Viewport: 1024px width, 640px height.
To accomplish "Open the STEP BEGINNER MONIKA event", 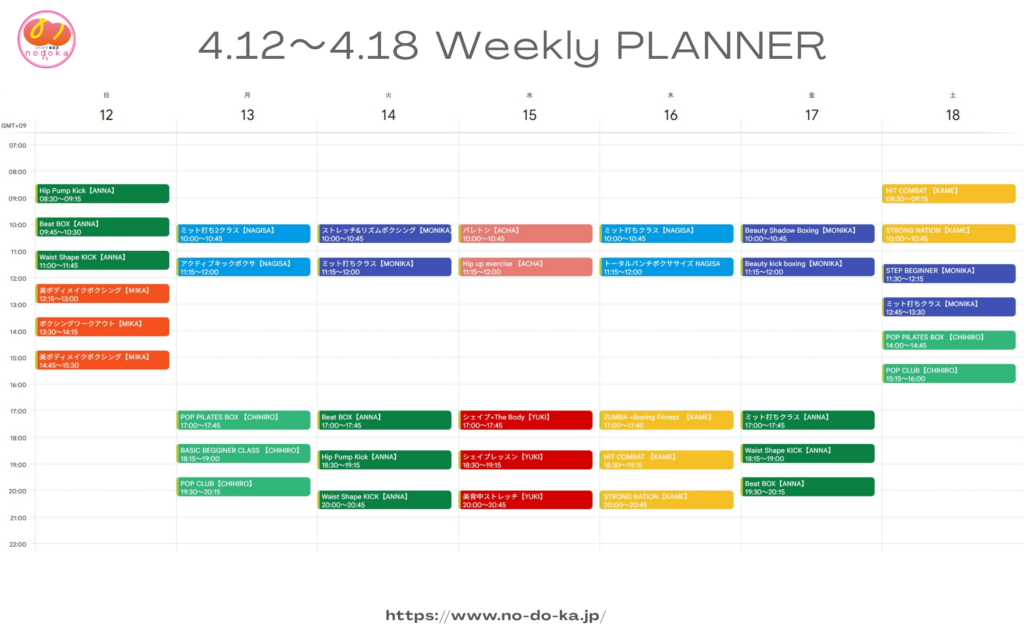I will (949, 273).
